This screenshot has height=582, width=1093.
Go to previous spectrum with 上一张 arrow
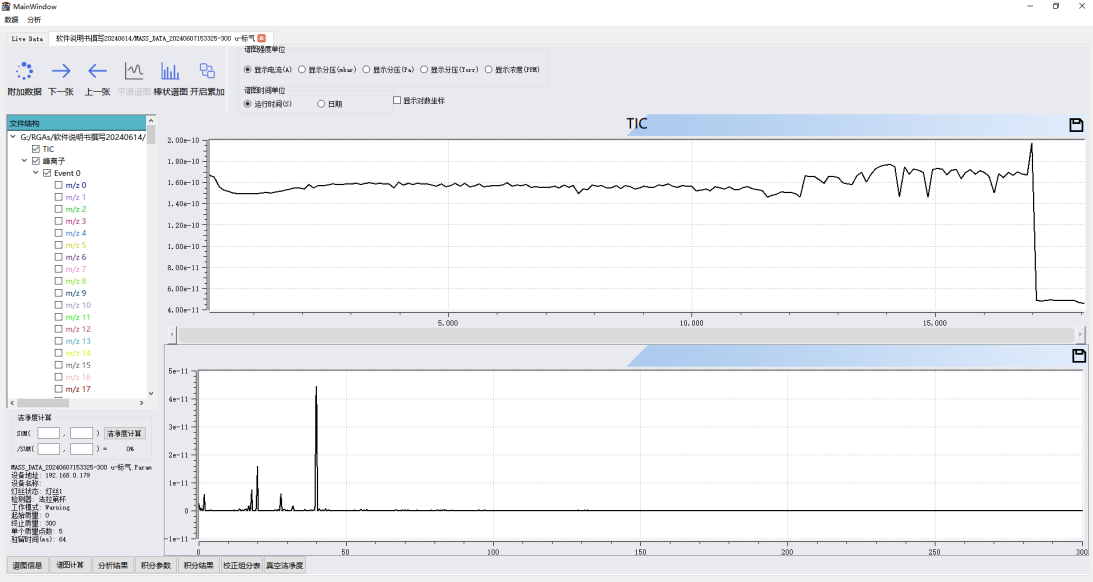coord(97,72)
